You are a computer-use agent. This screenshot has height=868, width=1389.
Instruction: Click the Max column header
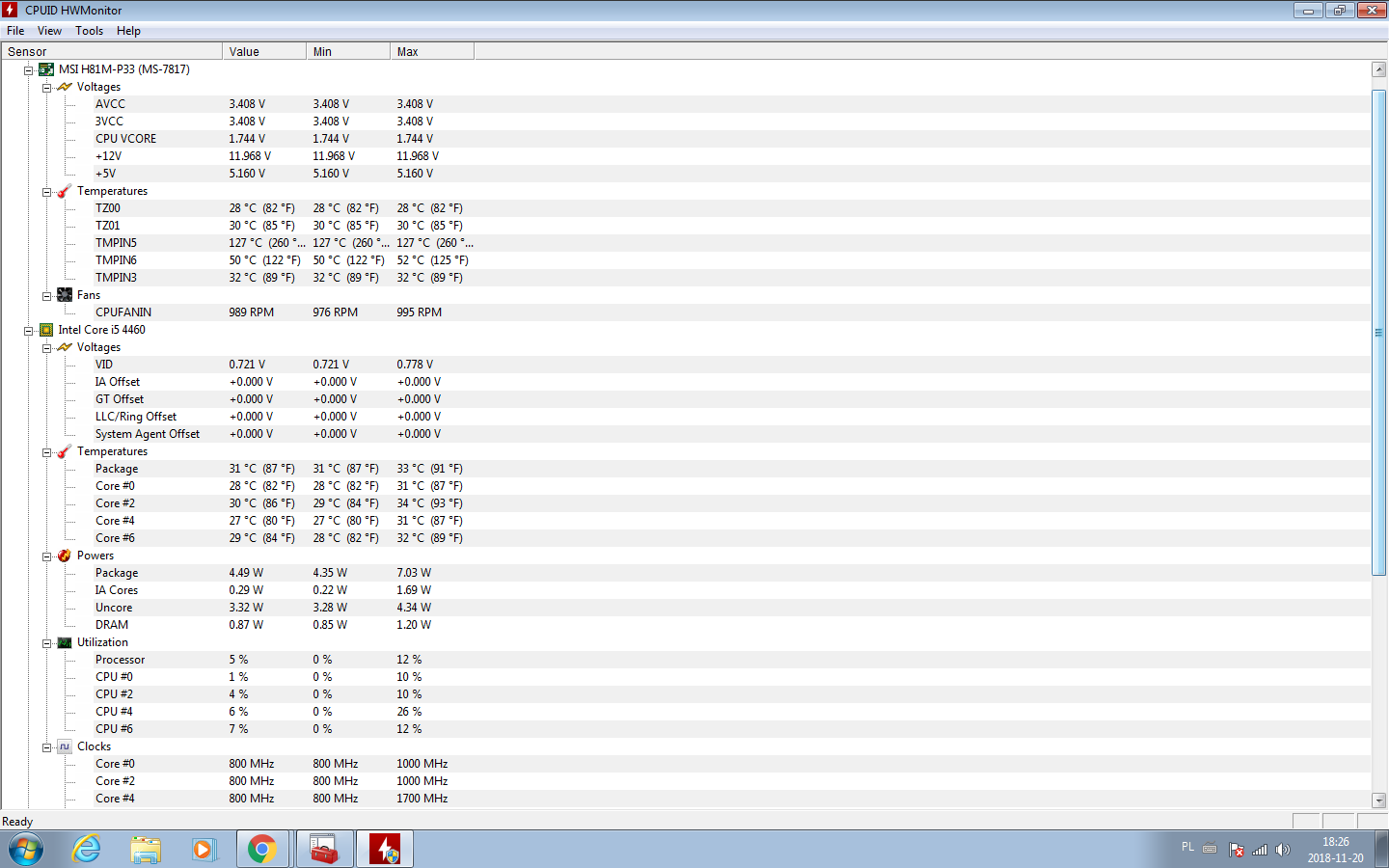tap(432, 51)
